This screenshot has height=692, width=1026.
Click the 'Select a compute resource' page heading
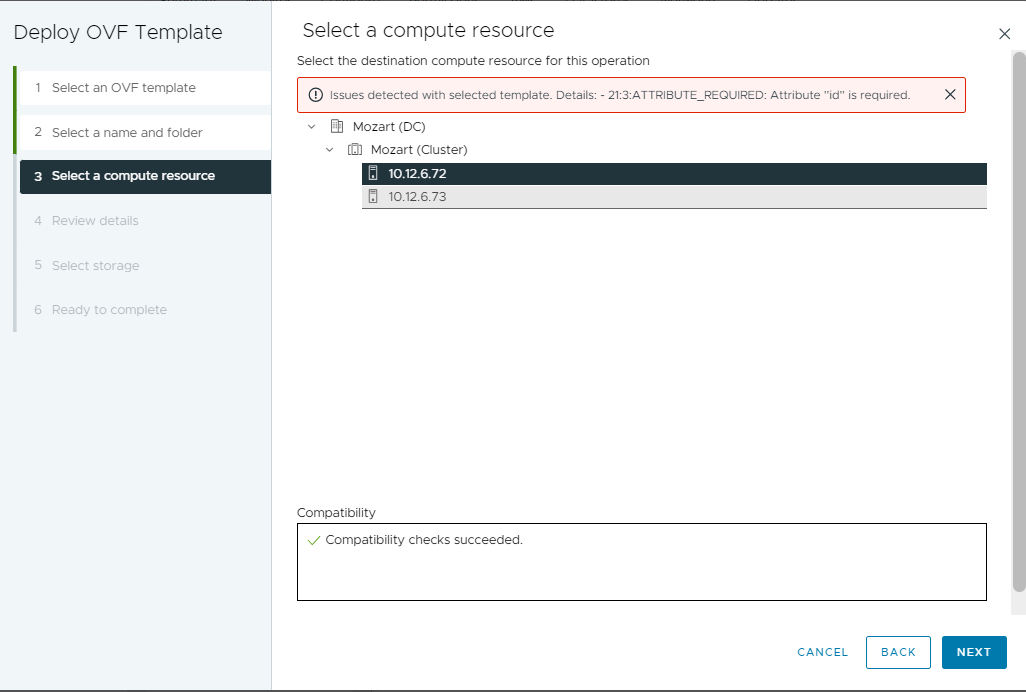pyautogui.click(x=428, y=31)
